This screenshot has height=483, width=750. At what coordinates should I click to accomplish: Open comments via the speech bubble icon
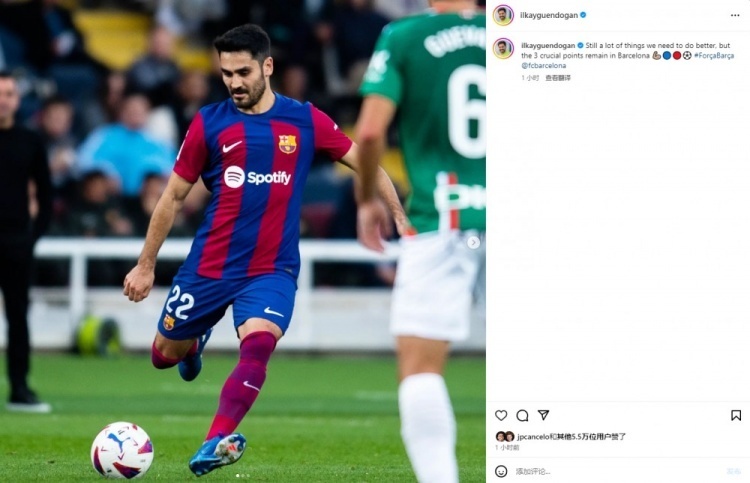point(522,415)
